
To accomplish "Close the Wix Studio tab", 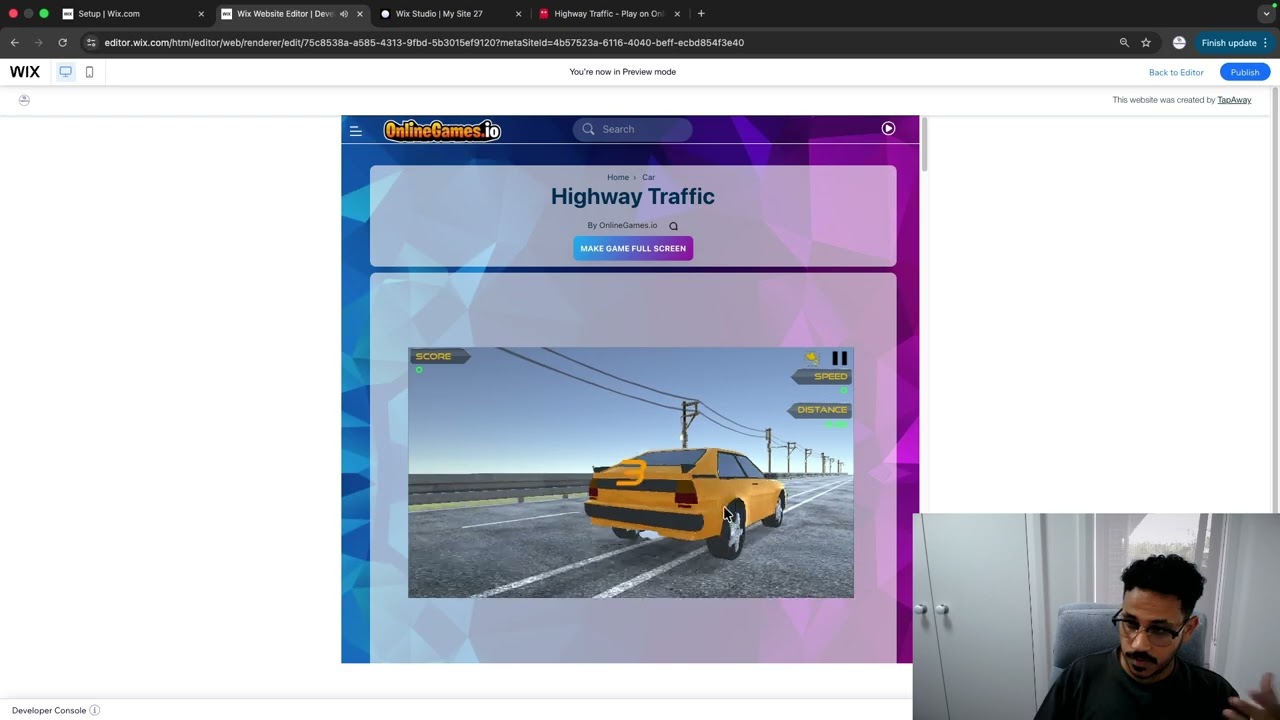I will pos(518,14).
